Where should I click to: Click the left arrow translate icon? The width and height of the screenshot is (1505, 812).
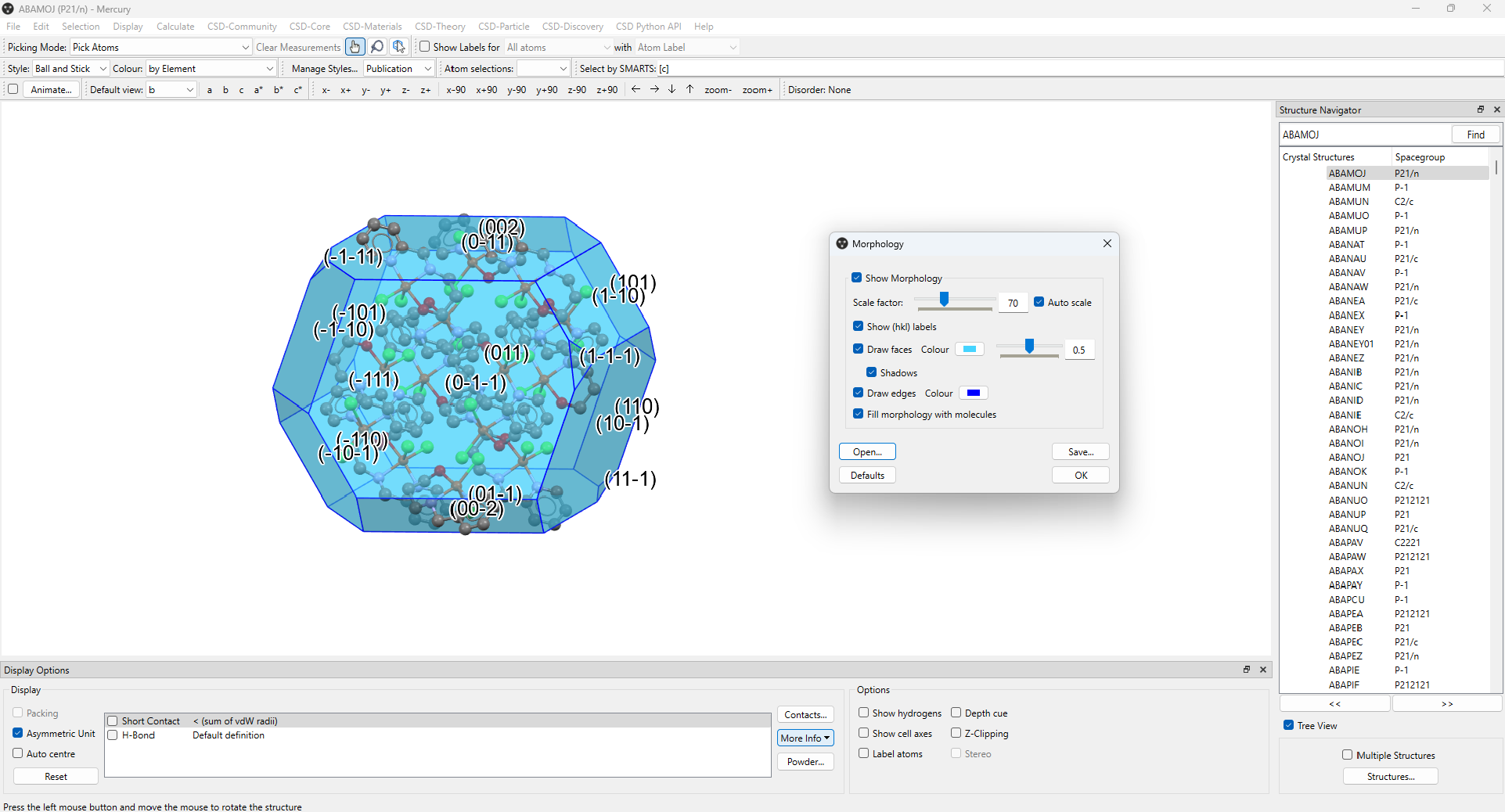click(x=635, y=89)
